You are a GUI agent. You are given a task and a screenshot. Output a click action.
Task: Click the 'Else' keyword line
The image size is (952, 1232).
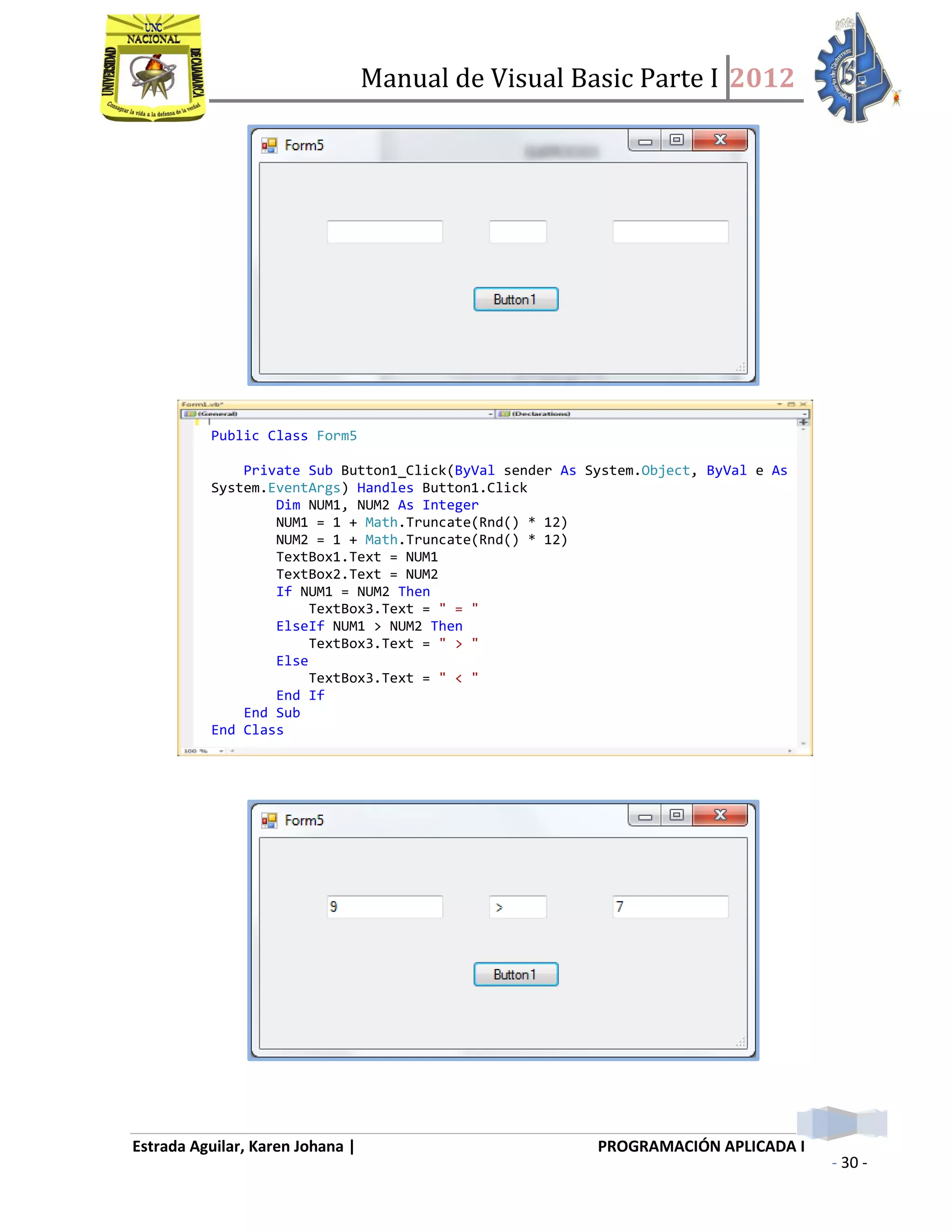click(292, 661)
